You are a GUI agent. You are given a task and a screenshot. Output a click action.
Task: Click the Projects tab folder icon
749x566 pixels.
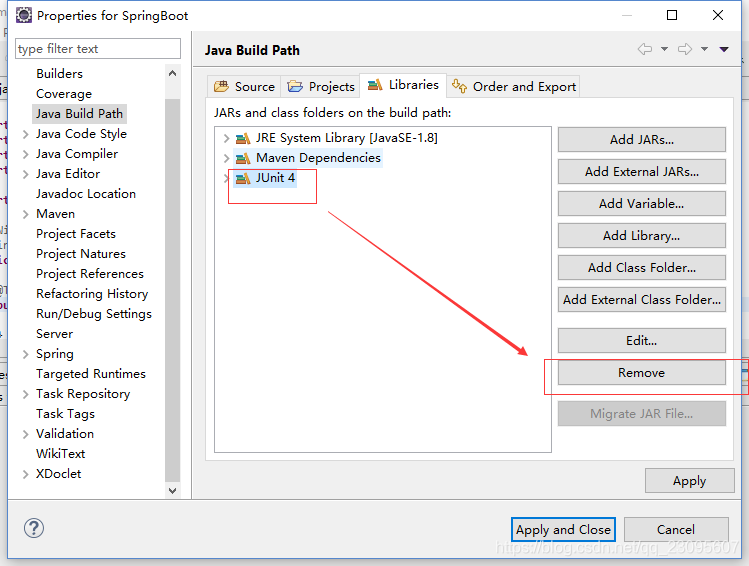click(x=295, y=86)
